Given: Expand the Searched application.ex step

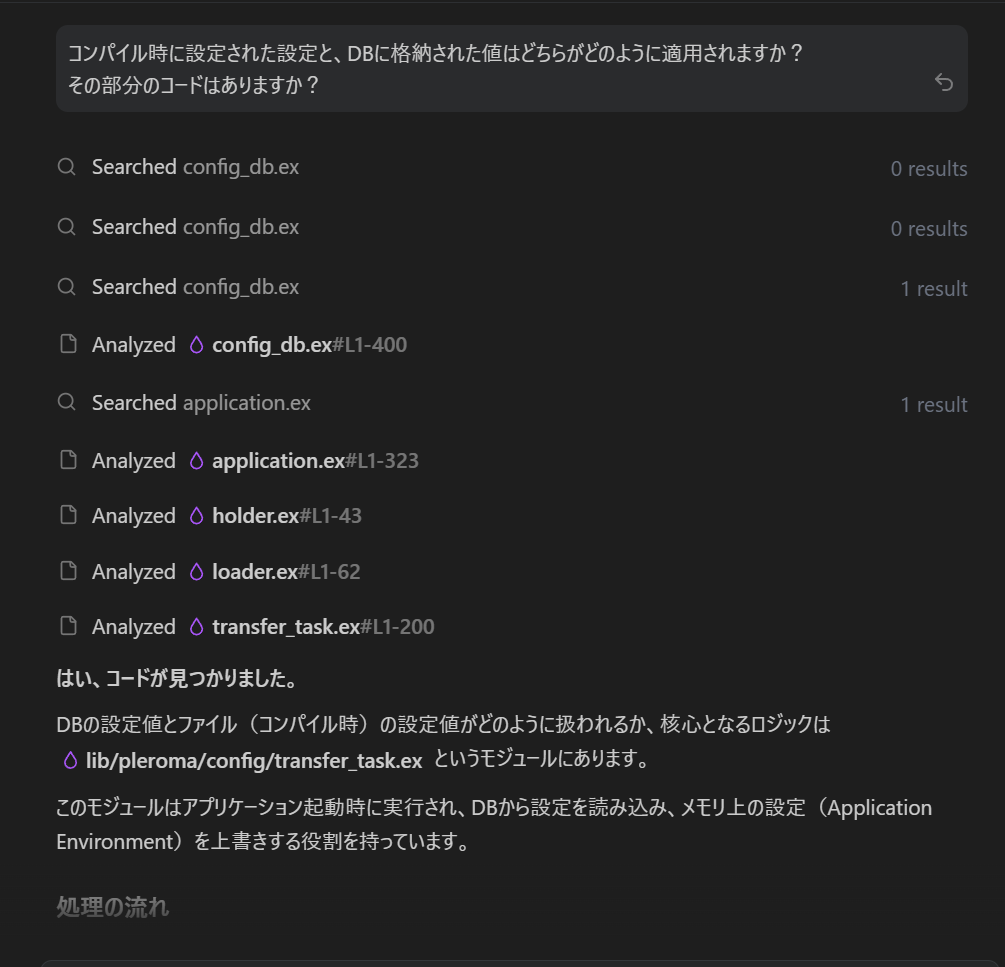Looking at the screenshot, I should coord(201,403).
